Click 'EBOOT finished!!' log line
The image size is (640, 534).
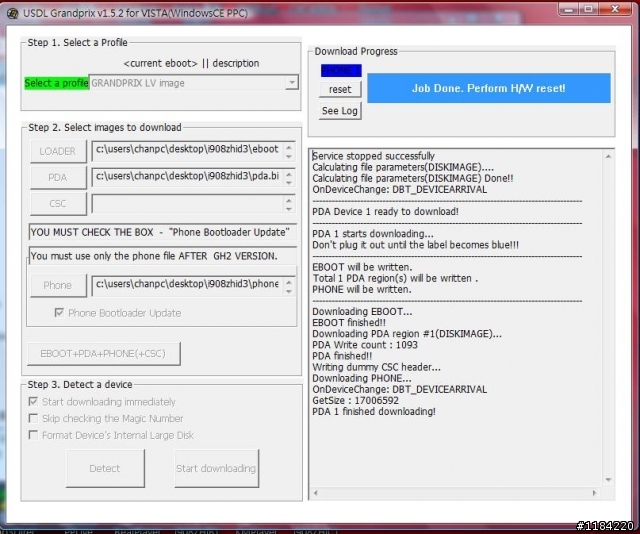point(349,323)
